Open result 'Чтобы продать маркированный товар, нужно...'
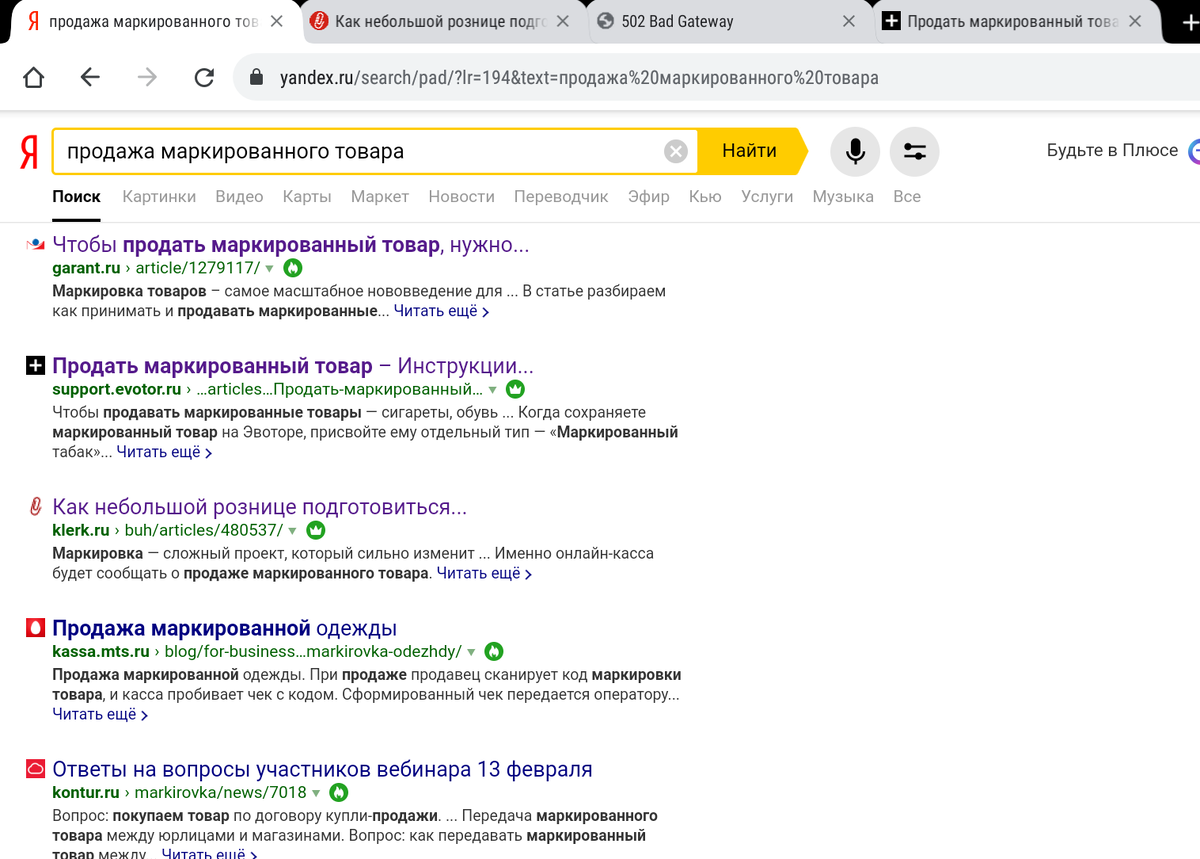 pyautogui.click(x=291, y=245)
